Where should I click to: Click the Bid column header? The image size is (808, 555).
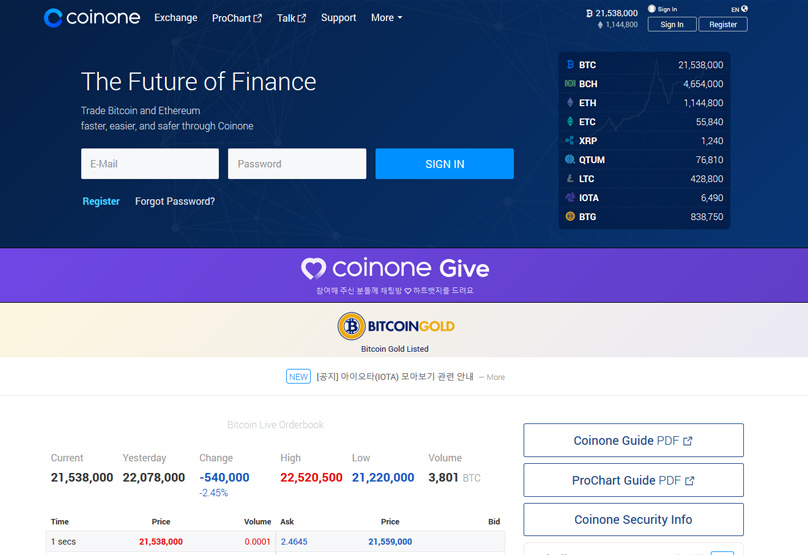(494, 522)
